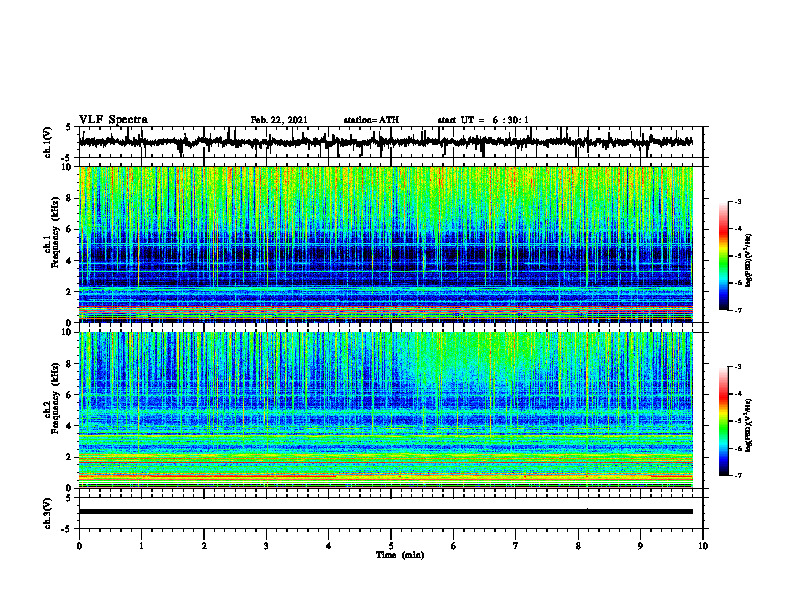Click time axis tick label "6"

coord(454,546)
